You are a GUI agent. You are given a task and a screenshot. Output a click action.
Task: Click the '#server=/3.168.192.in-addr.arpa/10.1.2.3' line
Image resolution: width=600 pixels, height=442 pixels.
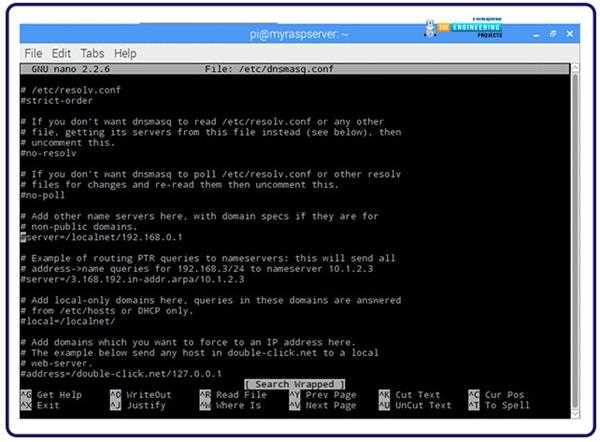[132, 279]
